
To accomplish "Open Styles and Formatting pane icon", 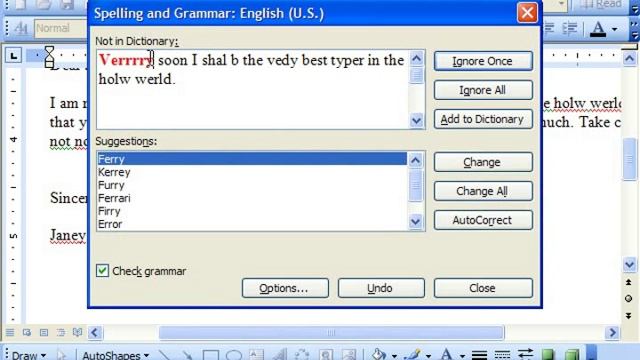I will [x=21, y=28].
